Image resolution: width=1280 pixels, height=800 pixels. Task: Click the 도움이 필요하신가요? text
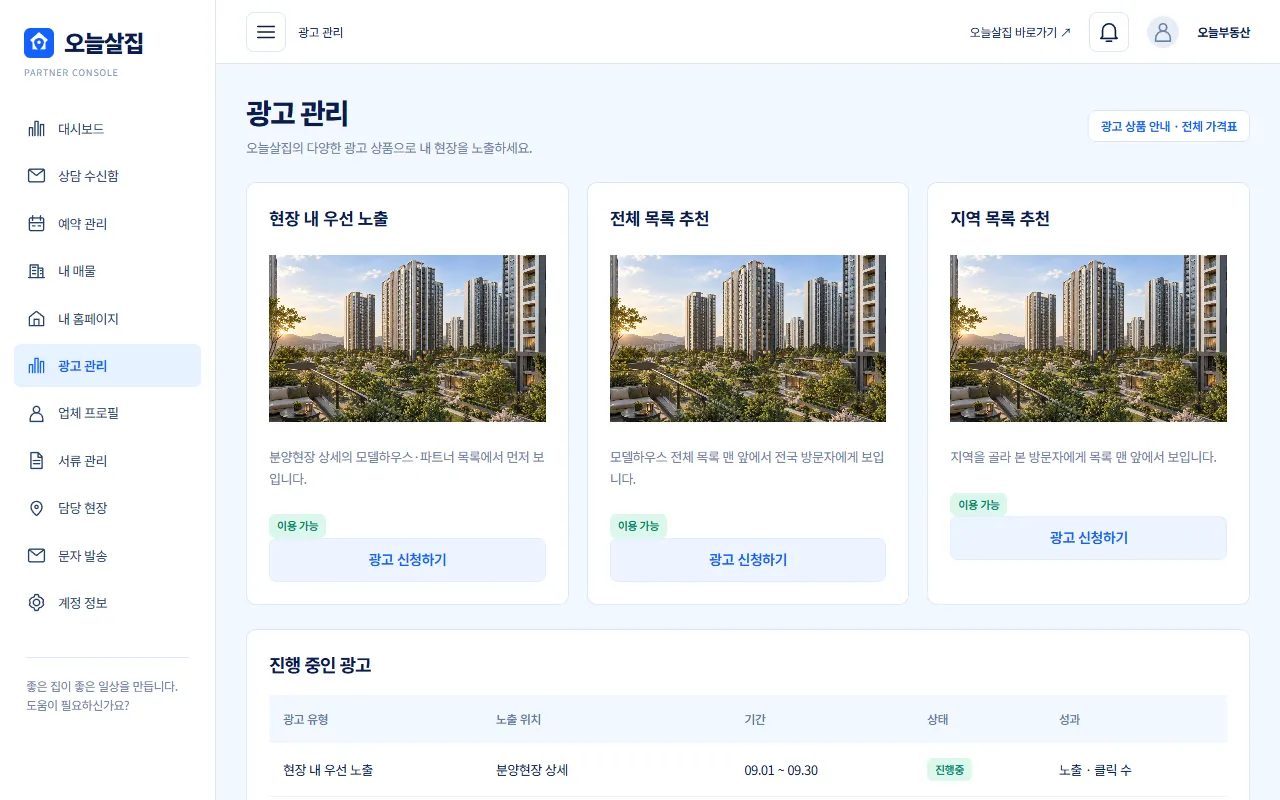(x=77, y=705)
